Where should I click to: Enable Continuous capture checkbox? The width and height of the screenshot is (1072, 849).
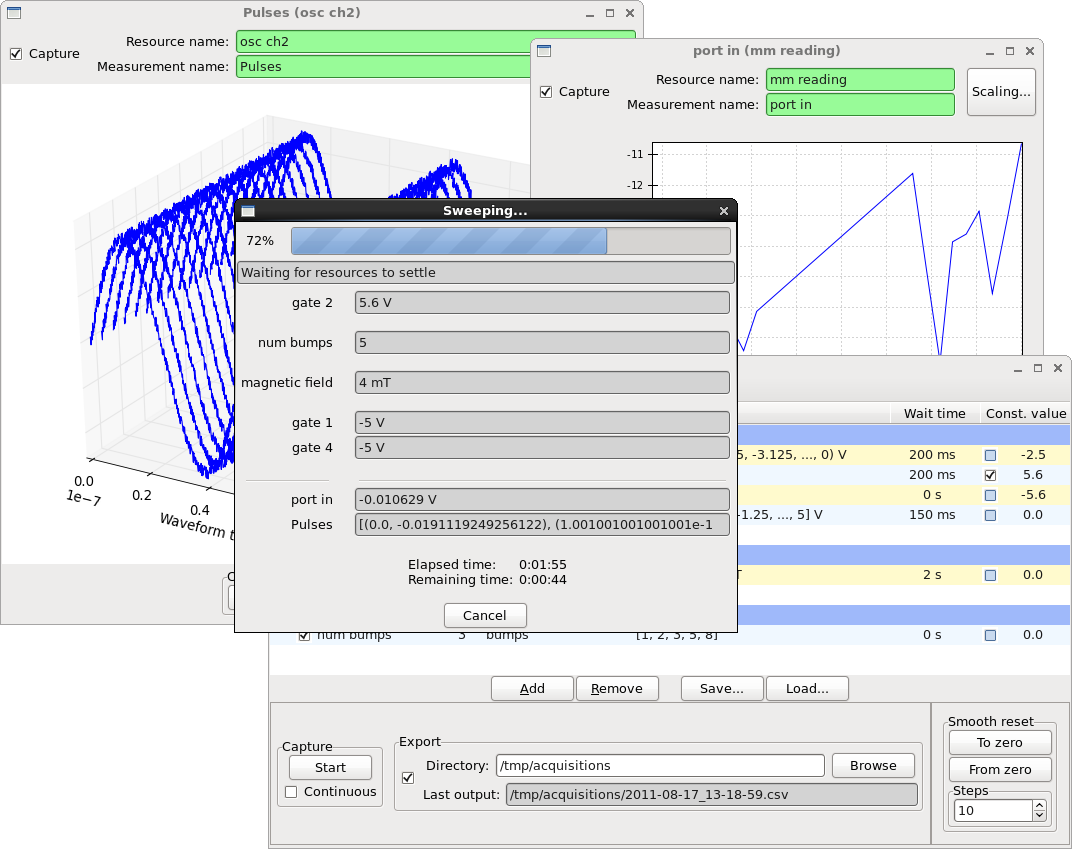coord(291,792)
